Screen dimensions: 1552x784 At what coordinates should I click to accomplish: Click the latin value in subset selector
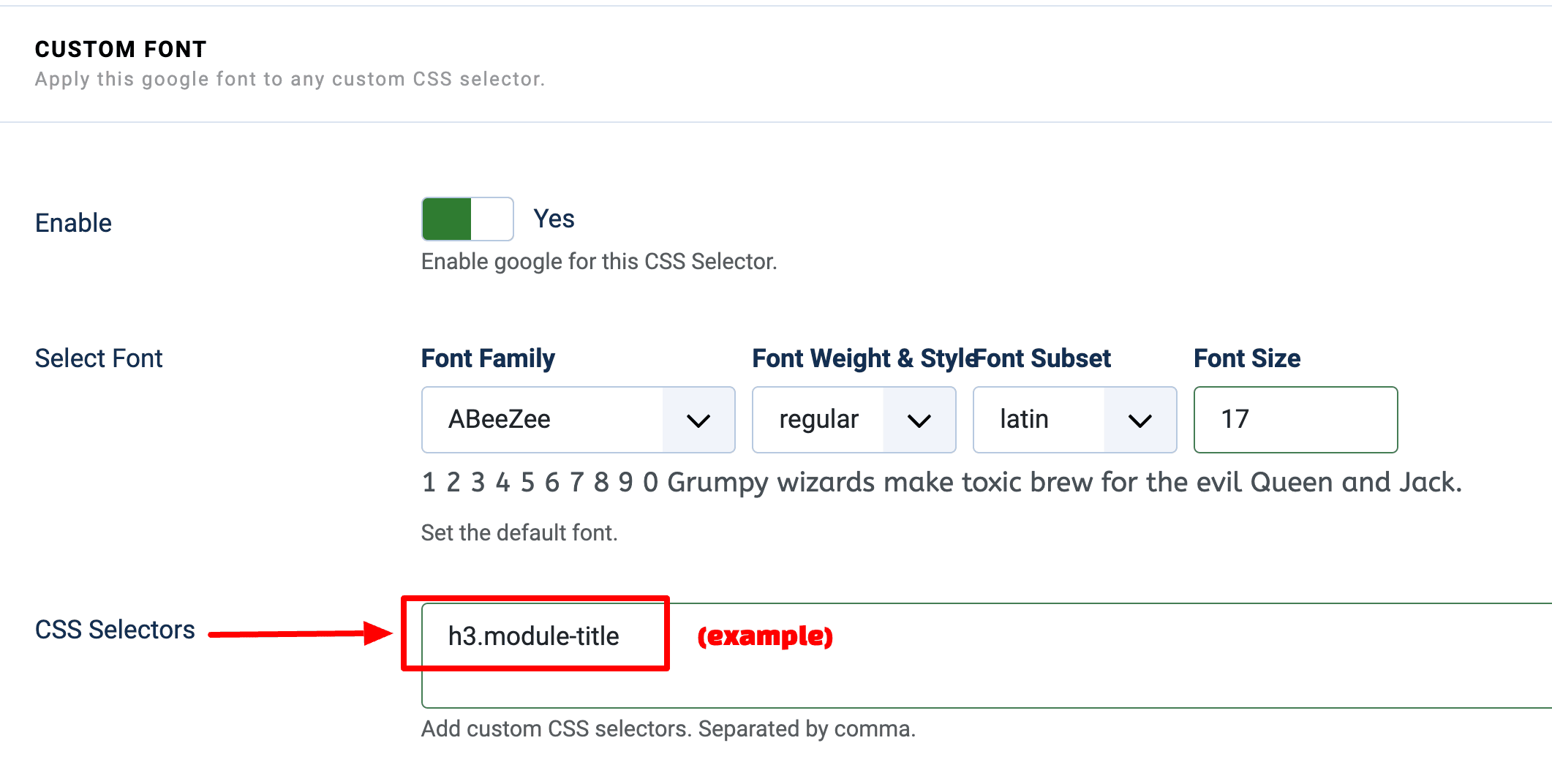(x=1024, y=419)
